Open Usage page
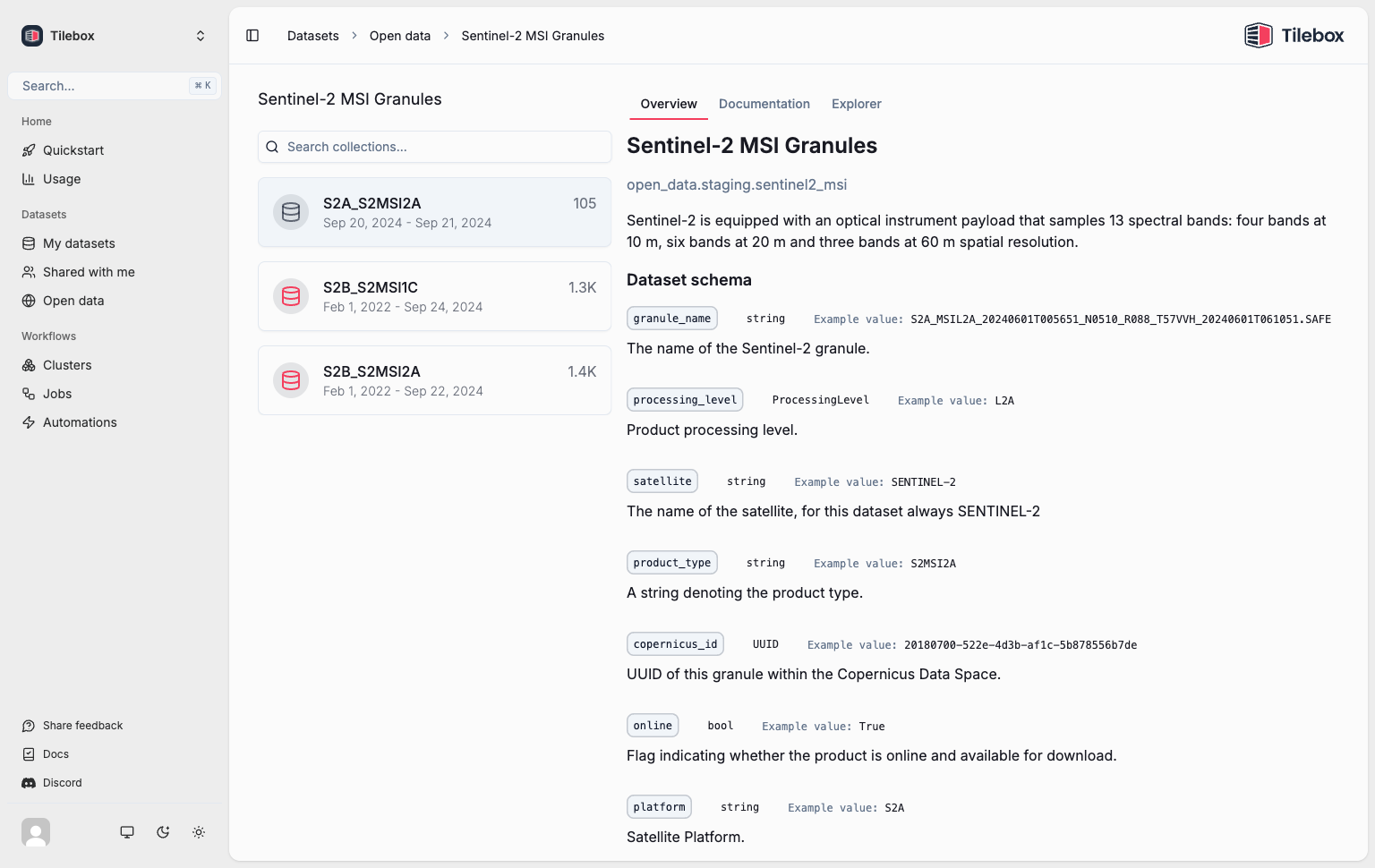This screenshot has width=1375, height=868. (x=62, y=179)
